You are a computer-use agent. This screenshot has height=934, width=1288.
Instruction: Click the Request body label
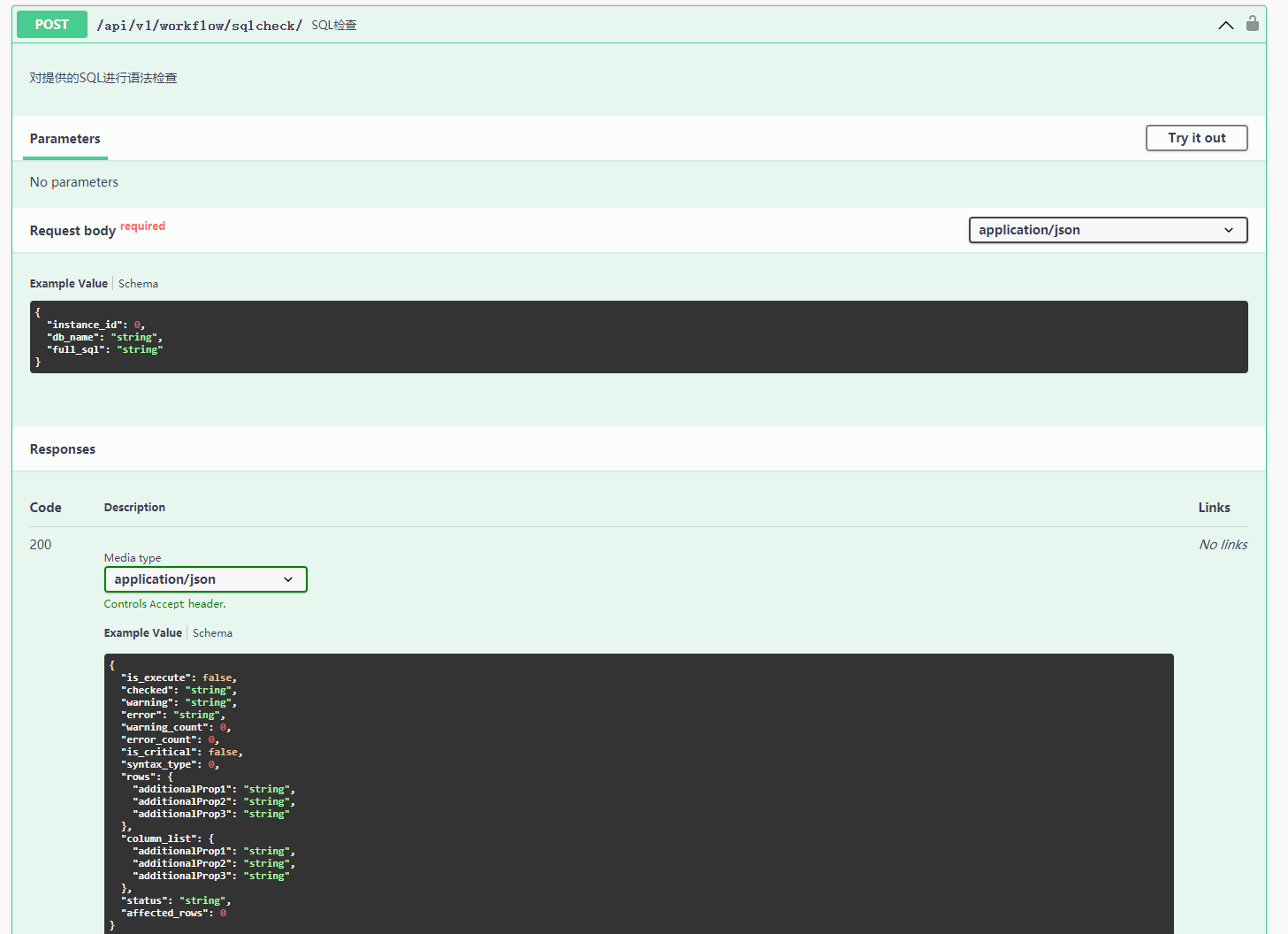point(72,231)
